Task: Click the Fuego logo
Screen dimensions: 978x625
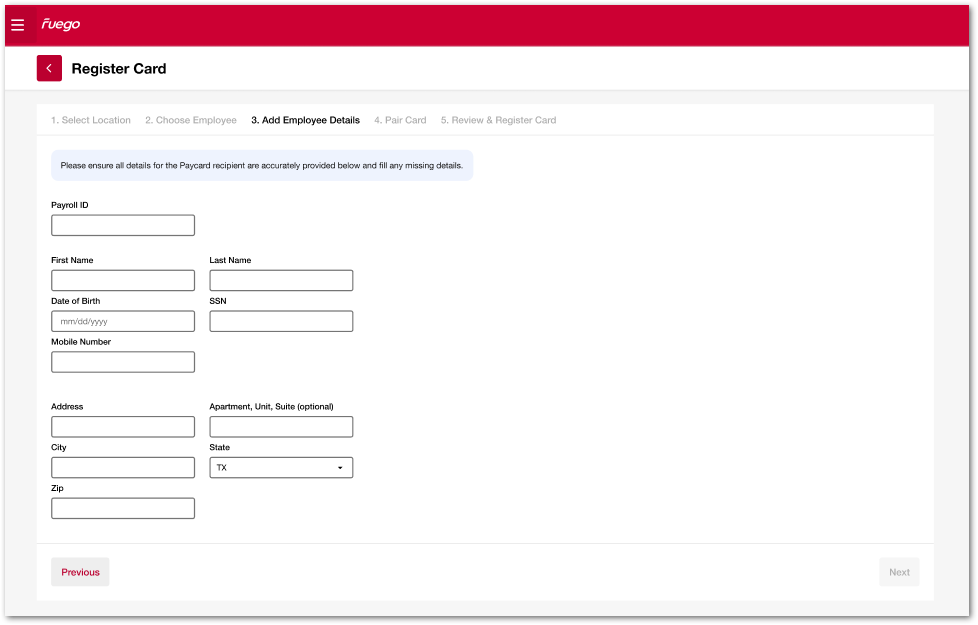Action: click(x=61, y=25)
